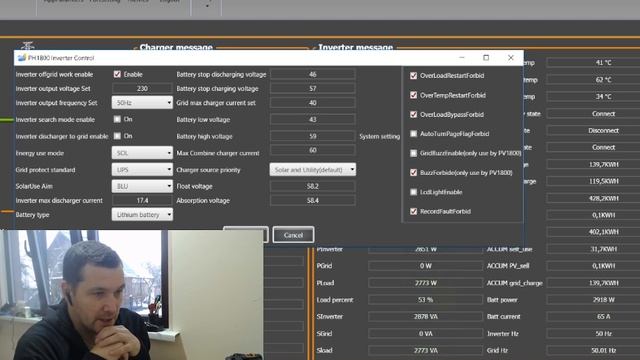Edit Absorption voltage field
This screenshot has height=360, width=640.
[x=313, y=200]
